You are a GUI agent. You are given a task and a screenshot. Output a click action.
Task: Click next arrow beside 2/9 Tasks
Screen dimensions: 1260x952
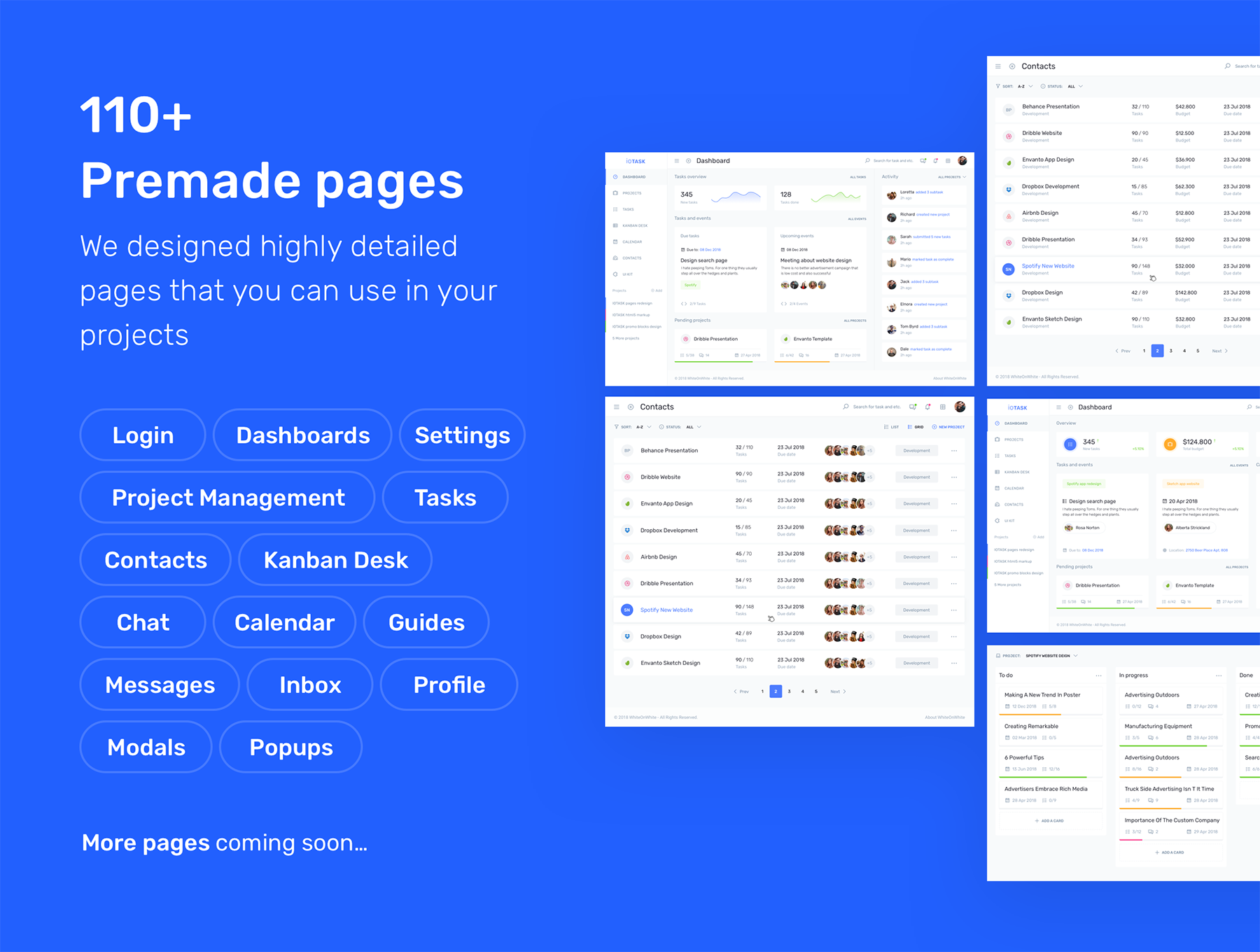point(686,304)
